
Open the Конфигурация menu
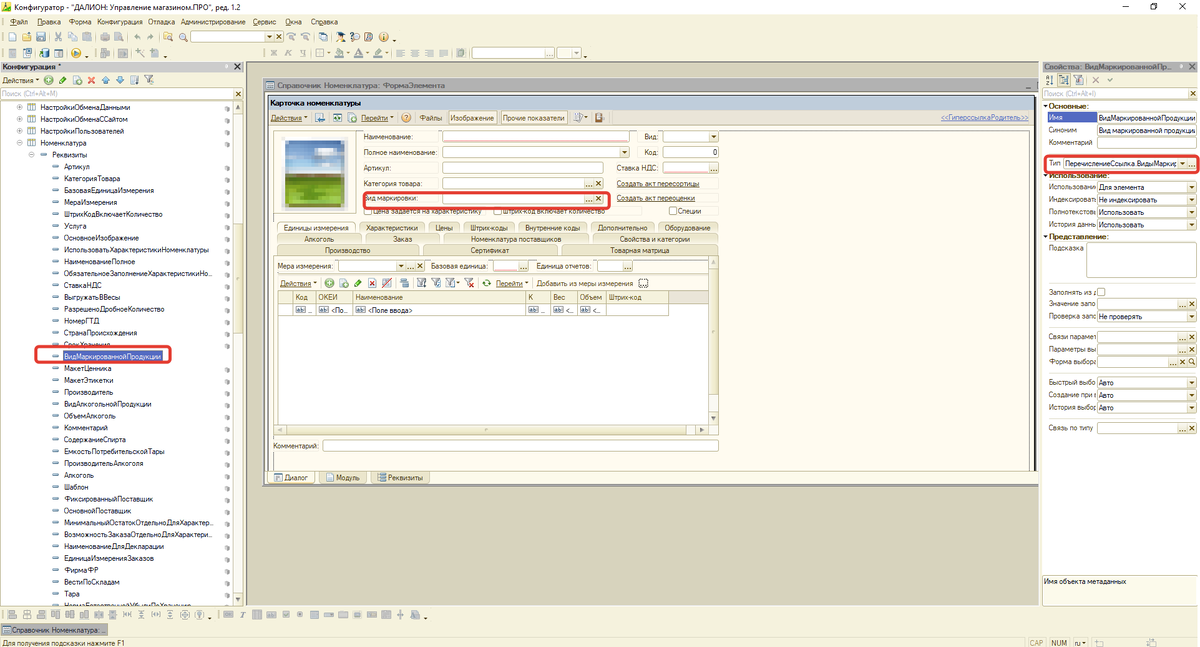pos(120,21)
